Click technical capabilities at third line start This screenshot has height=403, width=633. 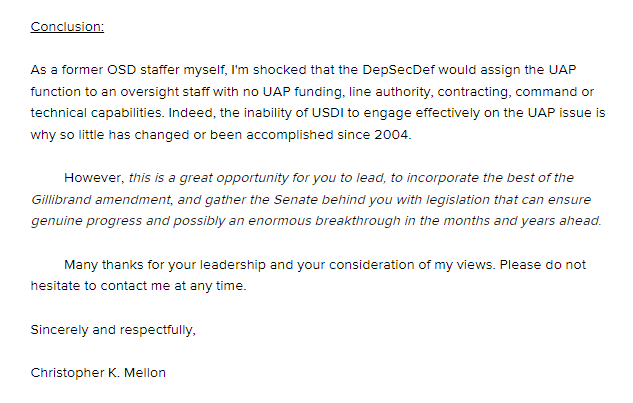96,113
